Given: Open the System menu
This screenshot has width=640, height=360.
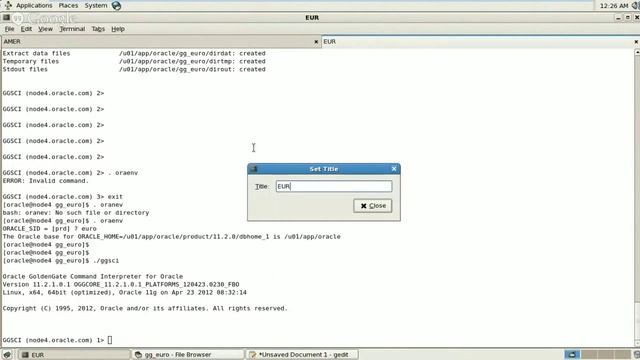Looking at the screenshot, I should (x=96, y=5).
